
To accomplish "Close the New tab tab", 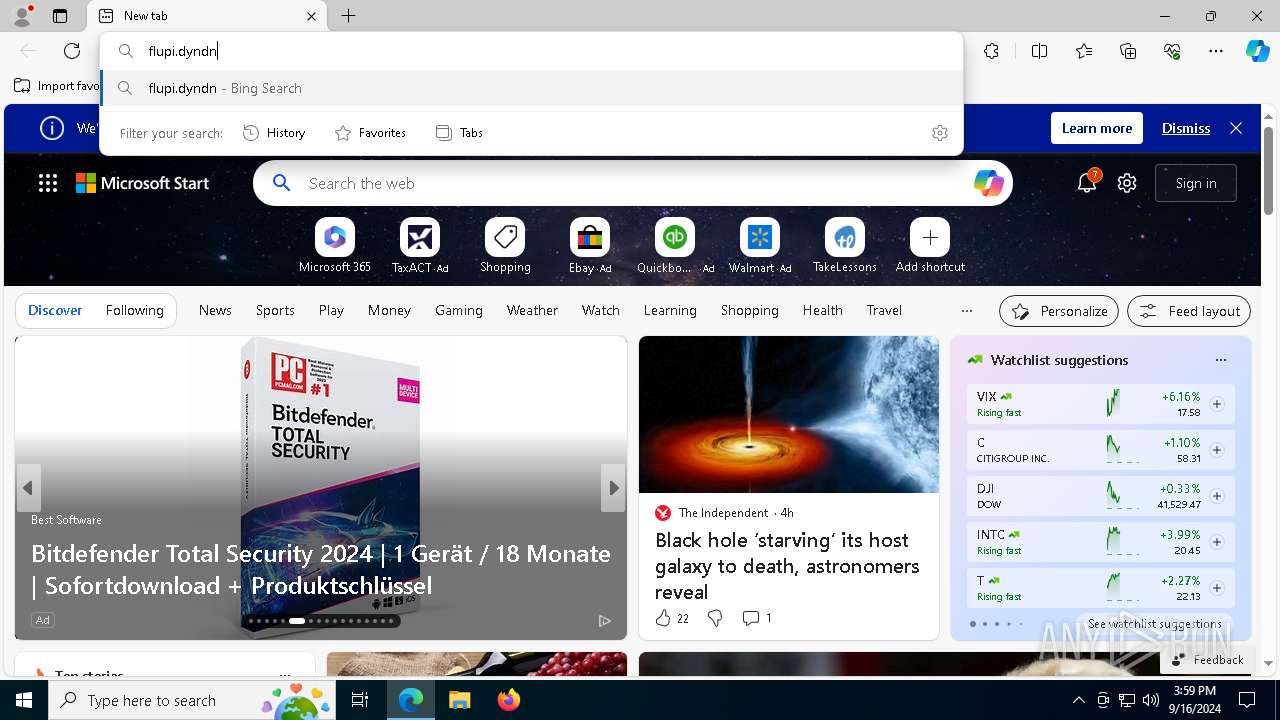I will click(x=311, y=16).
